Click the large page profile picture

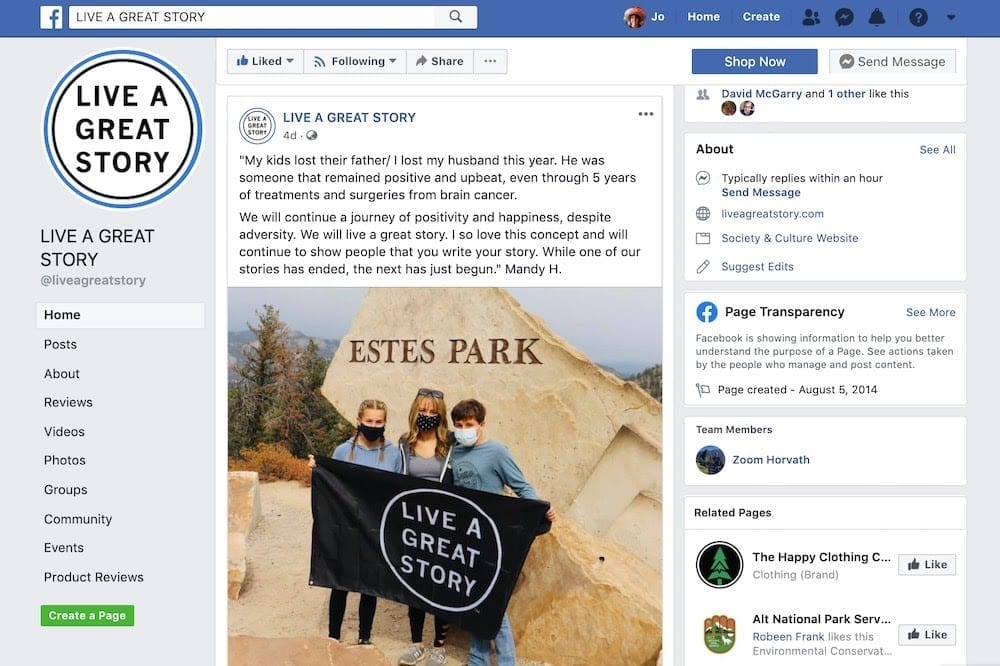click(122, 129)
